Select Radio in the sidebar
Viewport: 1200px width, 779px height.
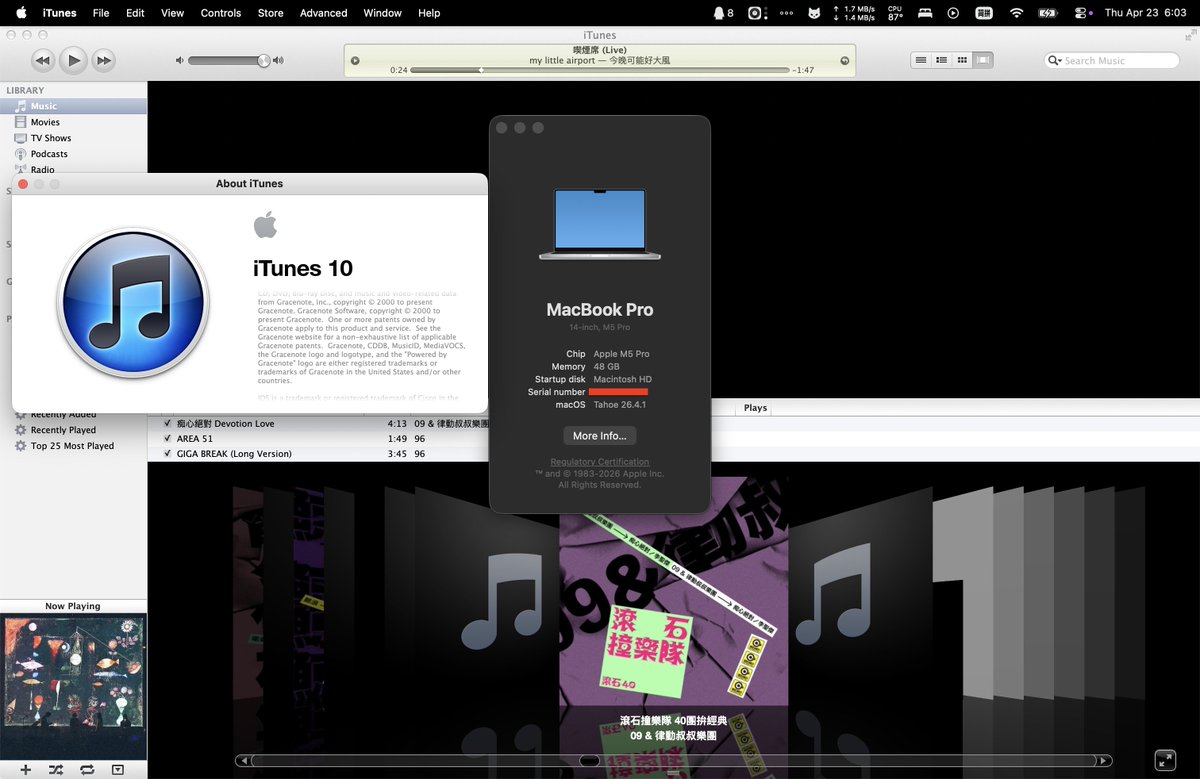(73, 169)
